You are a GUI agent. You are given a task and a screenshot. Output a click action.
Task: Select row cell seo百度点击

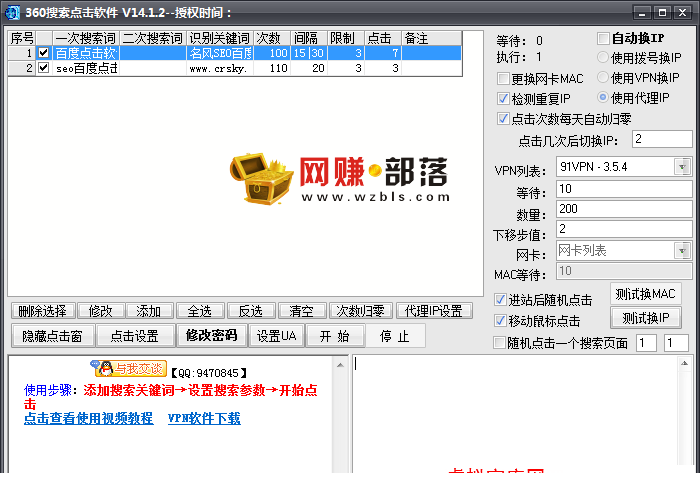tap(86, 68)
